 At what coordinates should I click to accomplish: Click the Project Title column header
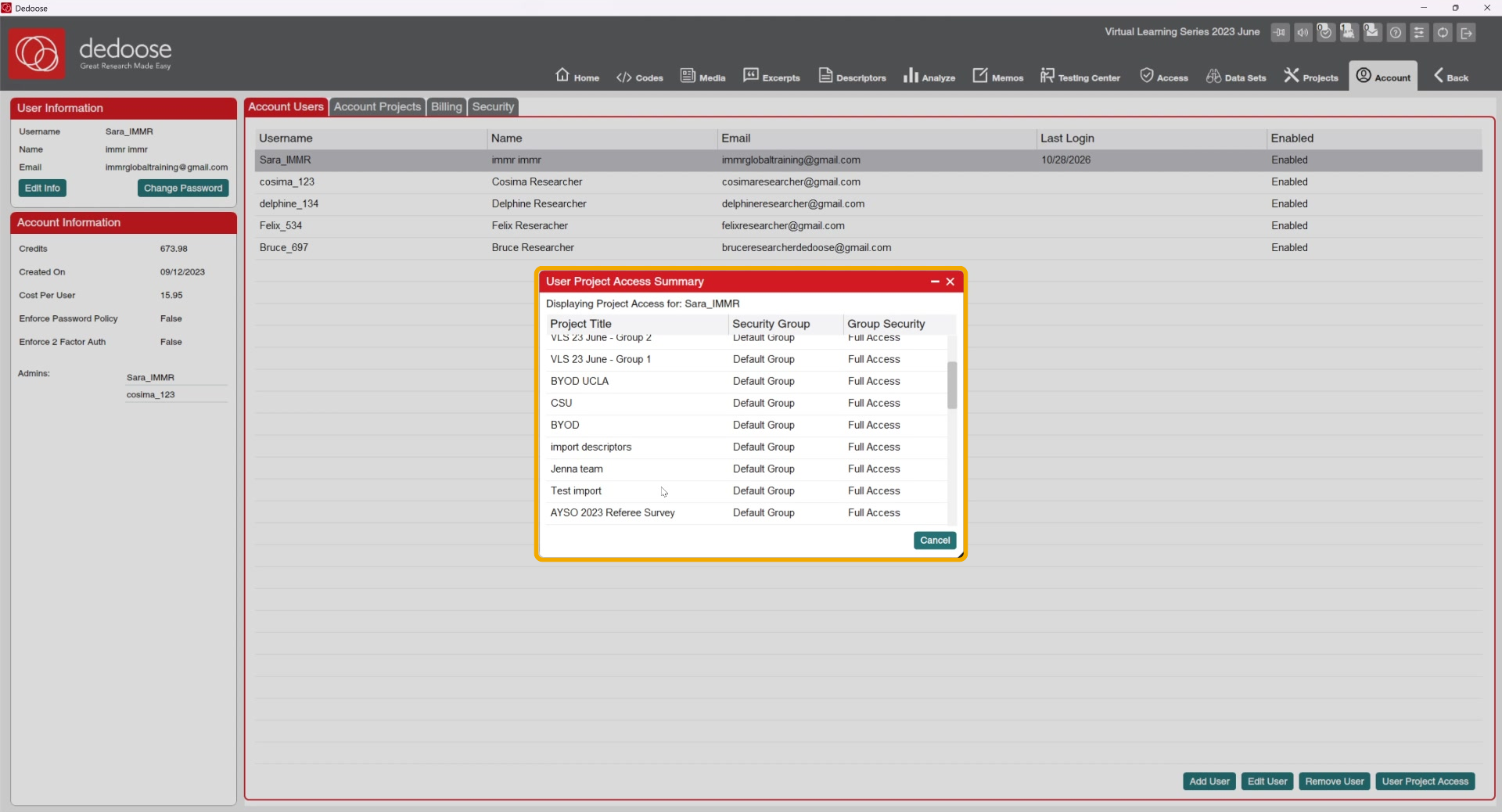637,324
